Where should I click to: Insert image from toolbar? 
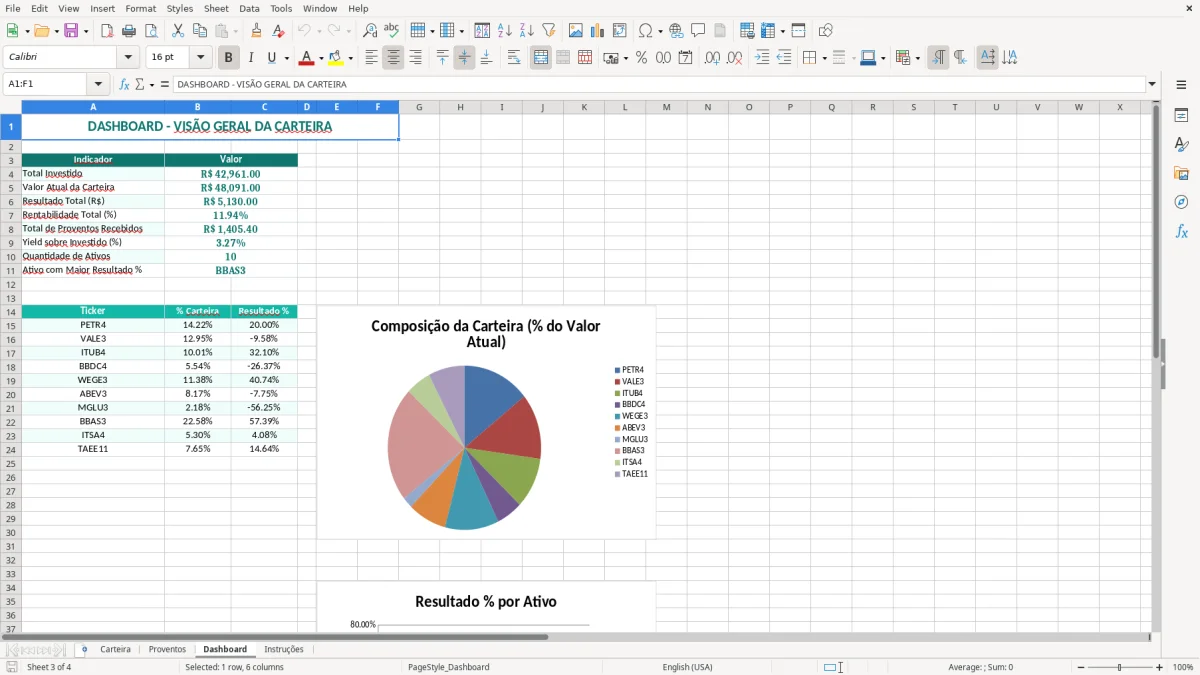576,31
